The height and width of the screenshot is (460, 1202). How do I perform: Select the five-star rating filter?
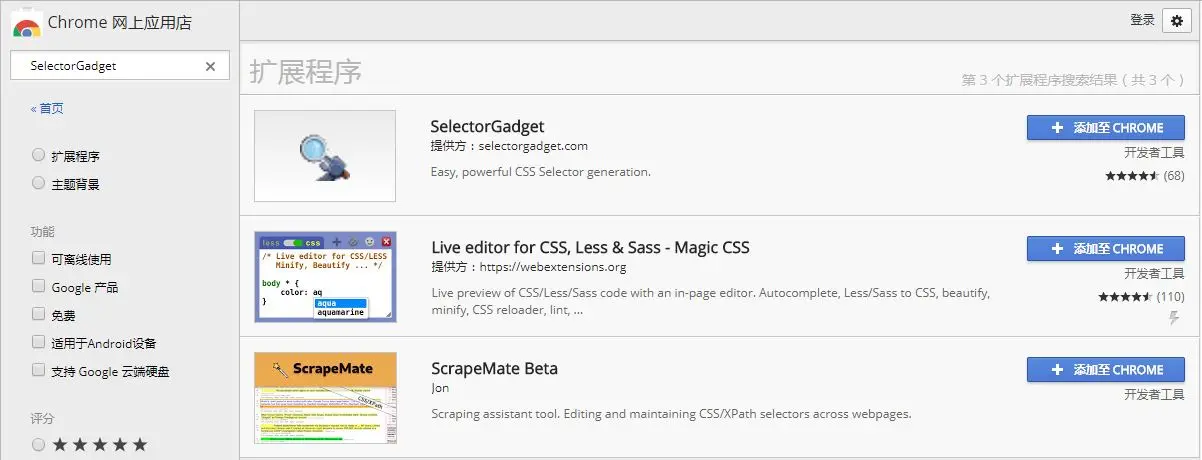point(38,444)
